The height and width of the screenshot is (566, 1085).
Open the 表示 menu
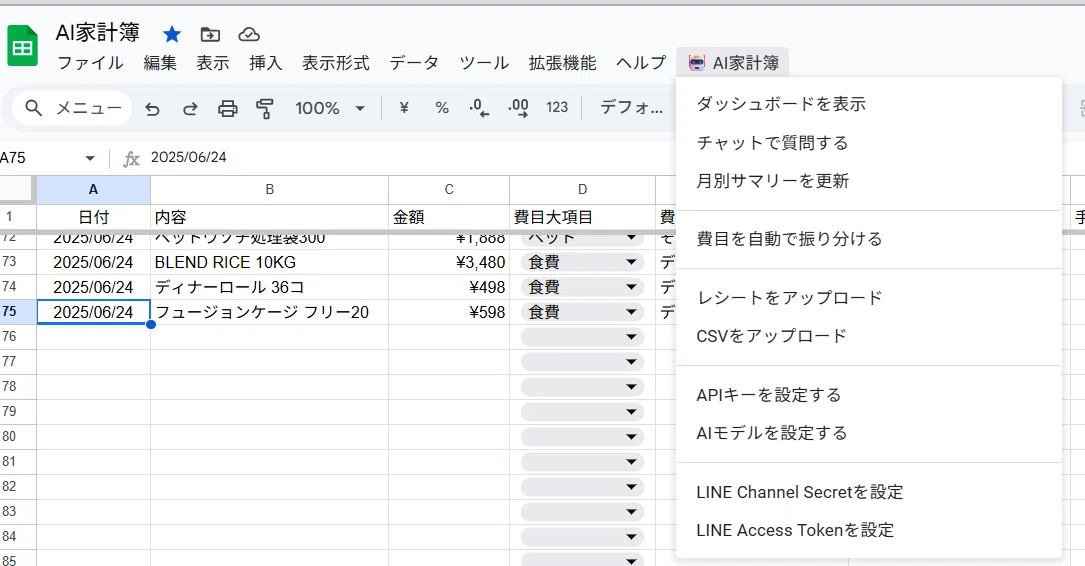(x=212, y=63)
